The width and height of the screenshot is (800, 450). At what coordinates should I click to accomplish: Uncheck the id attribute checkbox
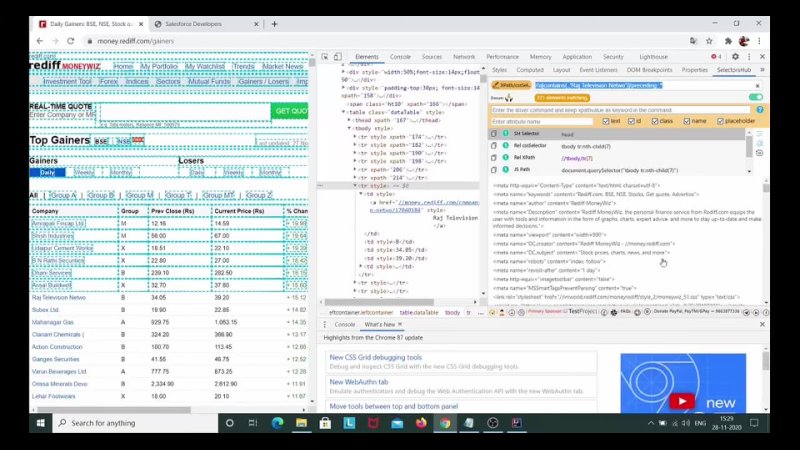coord(631,121)
